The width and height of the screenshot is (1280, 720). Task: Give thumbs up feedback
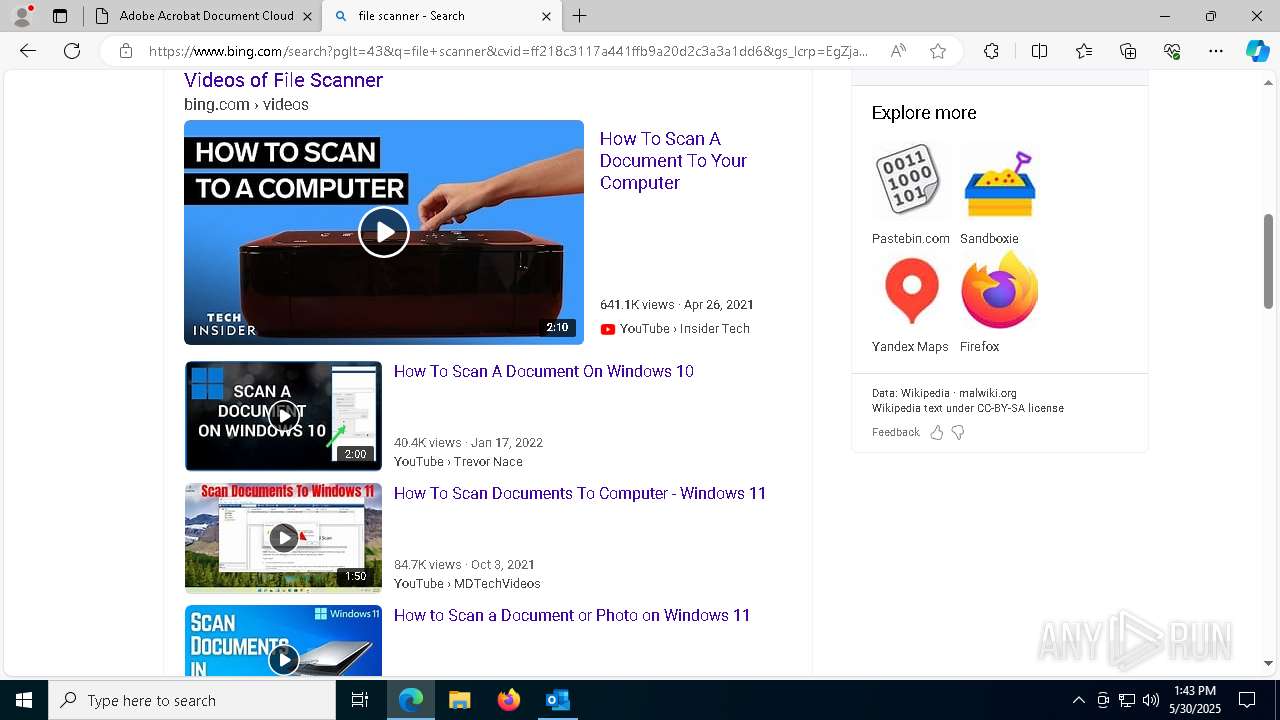coord(937,432)
